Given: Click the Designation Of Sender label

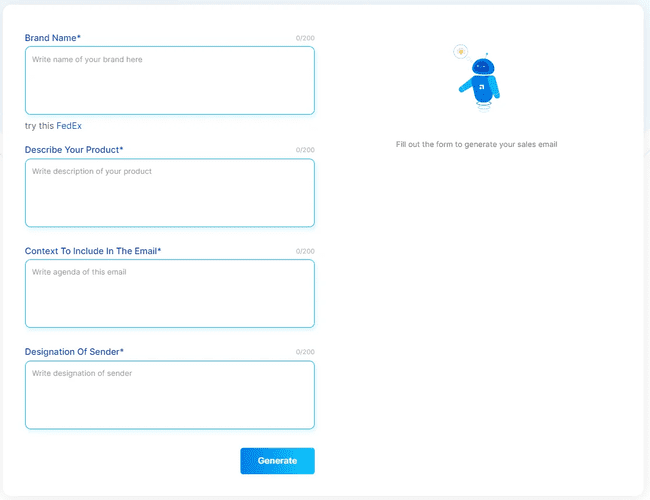Looking at the screenshot, I should 74,352.
